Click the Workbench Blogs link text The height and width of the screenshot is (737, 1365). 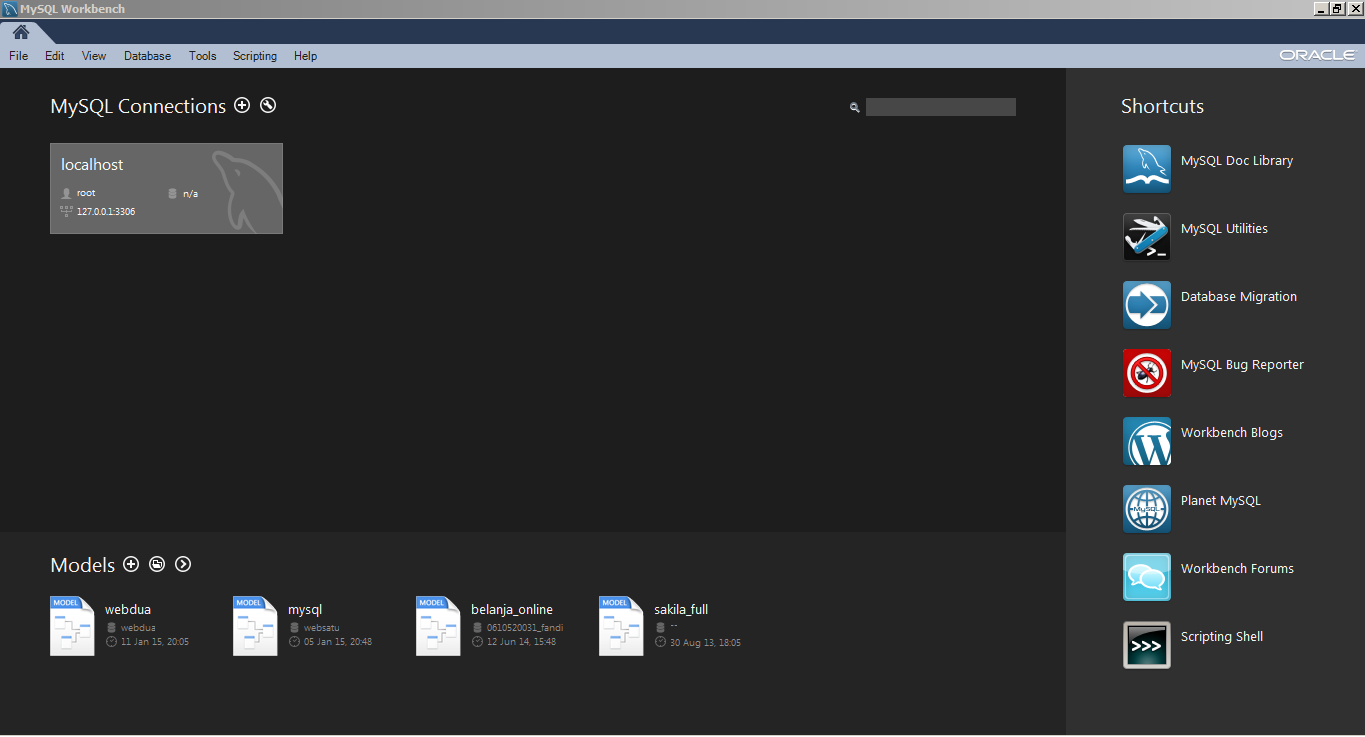(1232, 433)
